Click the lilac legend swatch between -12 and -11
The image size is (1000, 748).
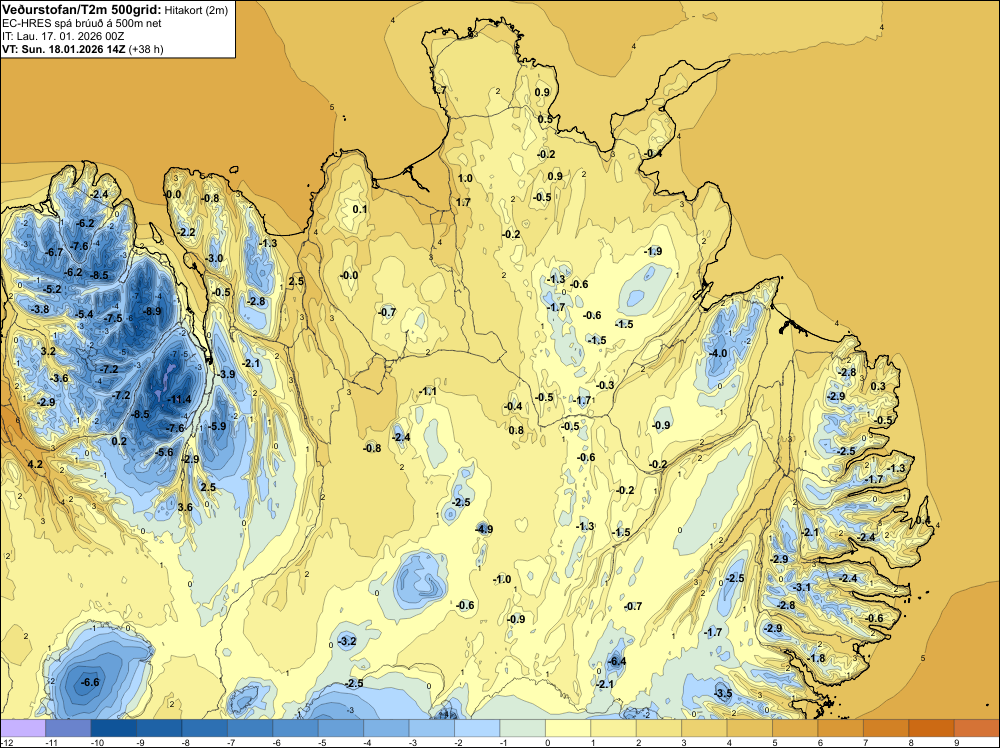click(23, 728)
